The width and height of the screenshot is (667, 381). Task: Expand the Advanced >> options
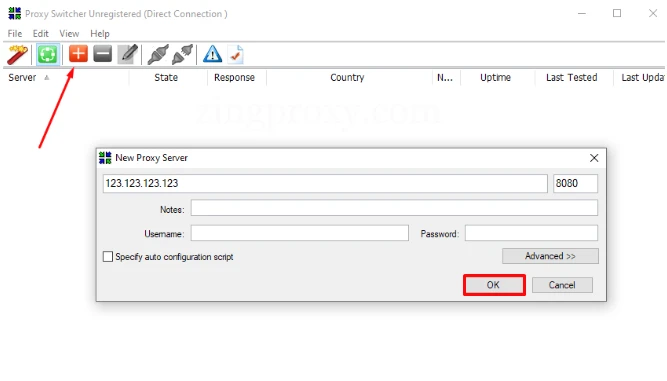pos(550,256)
